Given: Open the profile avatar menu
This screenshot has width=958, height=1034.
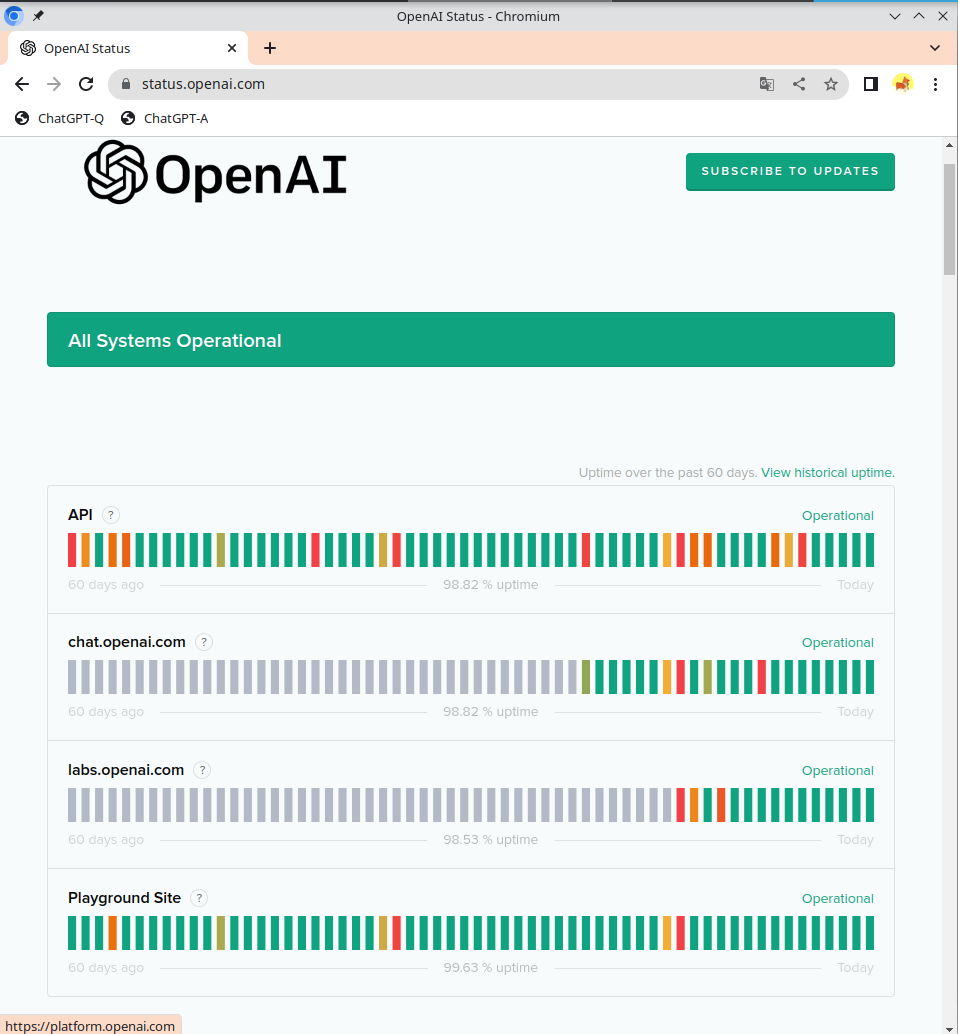Looking at the screenshot, I should [x=902, y=84].
